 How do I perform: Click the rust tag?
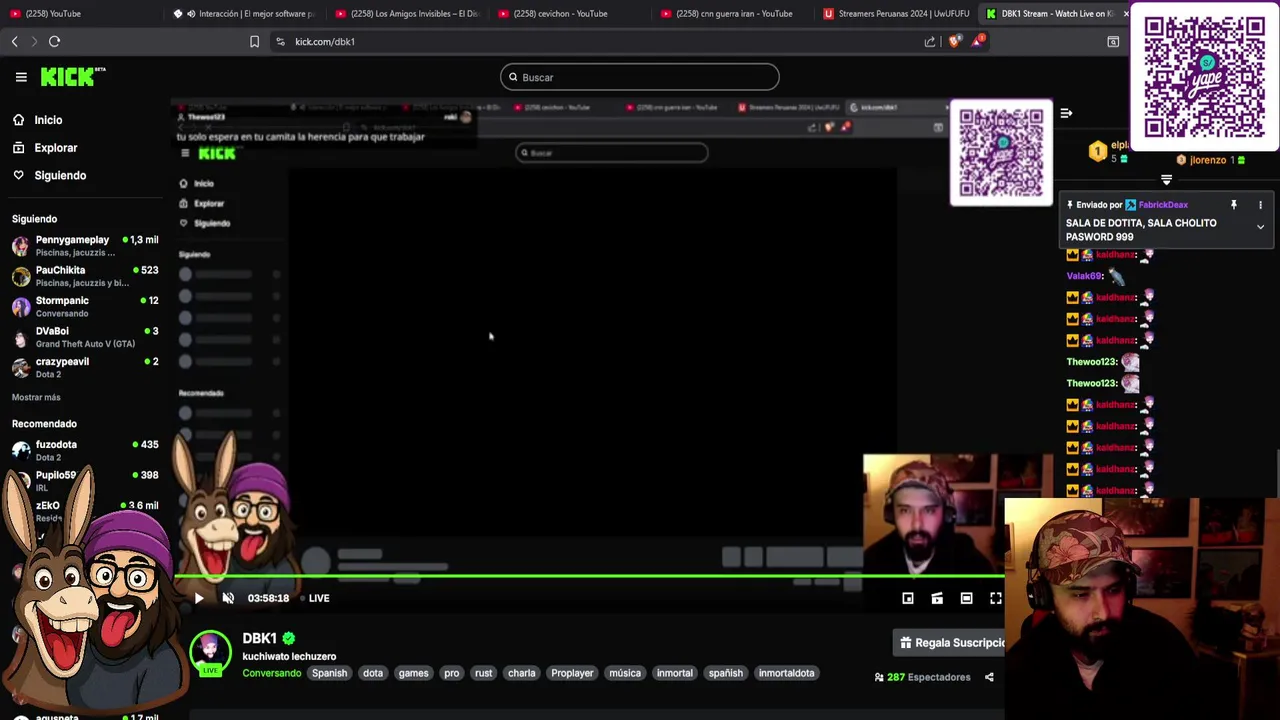pyautogui.click(x=483, y=673)
